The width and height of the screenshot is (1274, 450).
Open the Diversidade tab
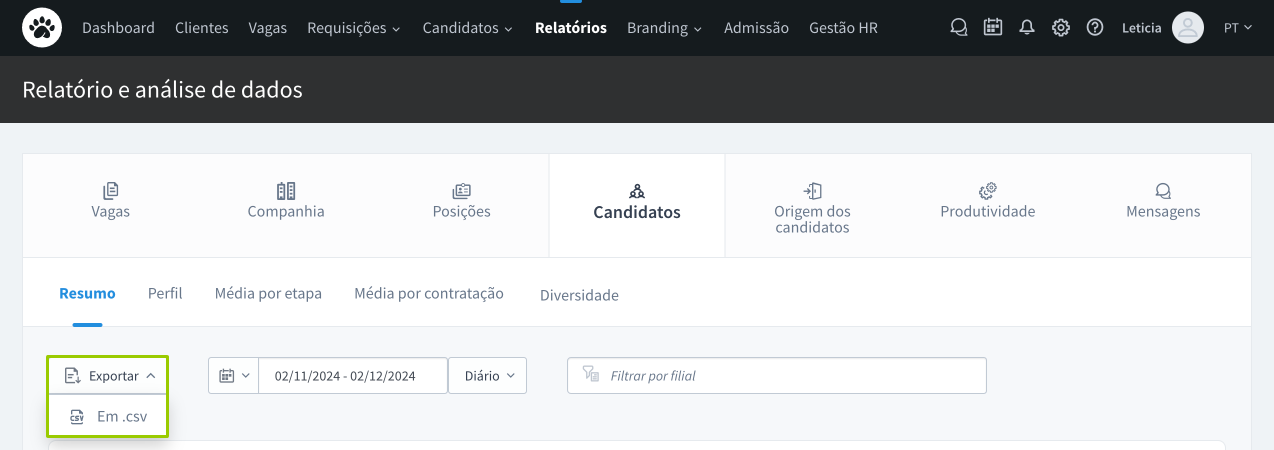click(x=579, y=295)
